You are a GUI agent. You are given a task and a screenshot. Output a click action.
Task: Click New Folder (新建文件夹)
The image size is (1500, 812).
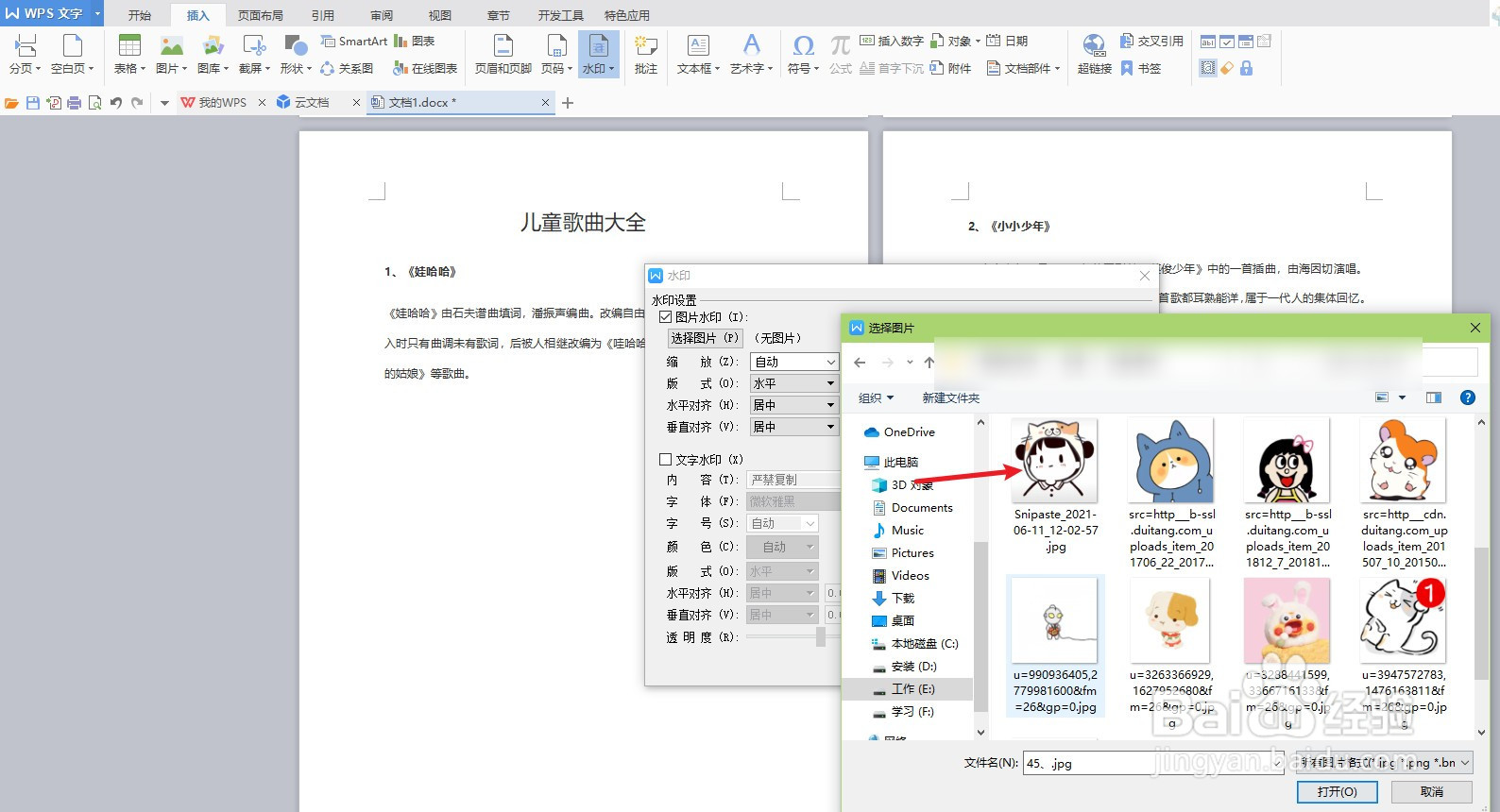(951, 398)
